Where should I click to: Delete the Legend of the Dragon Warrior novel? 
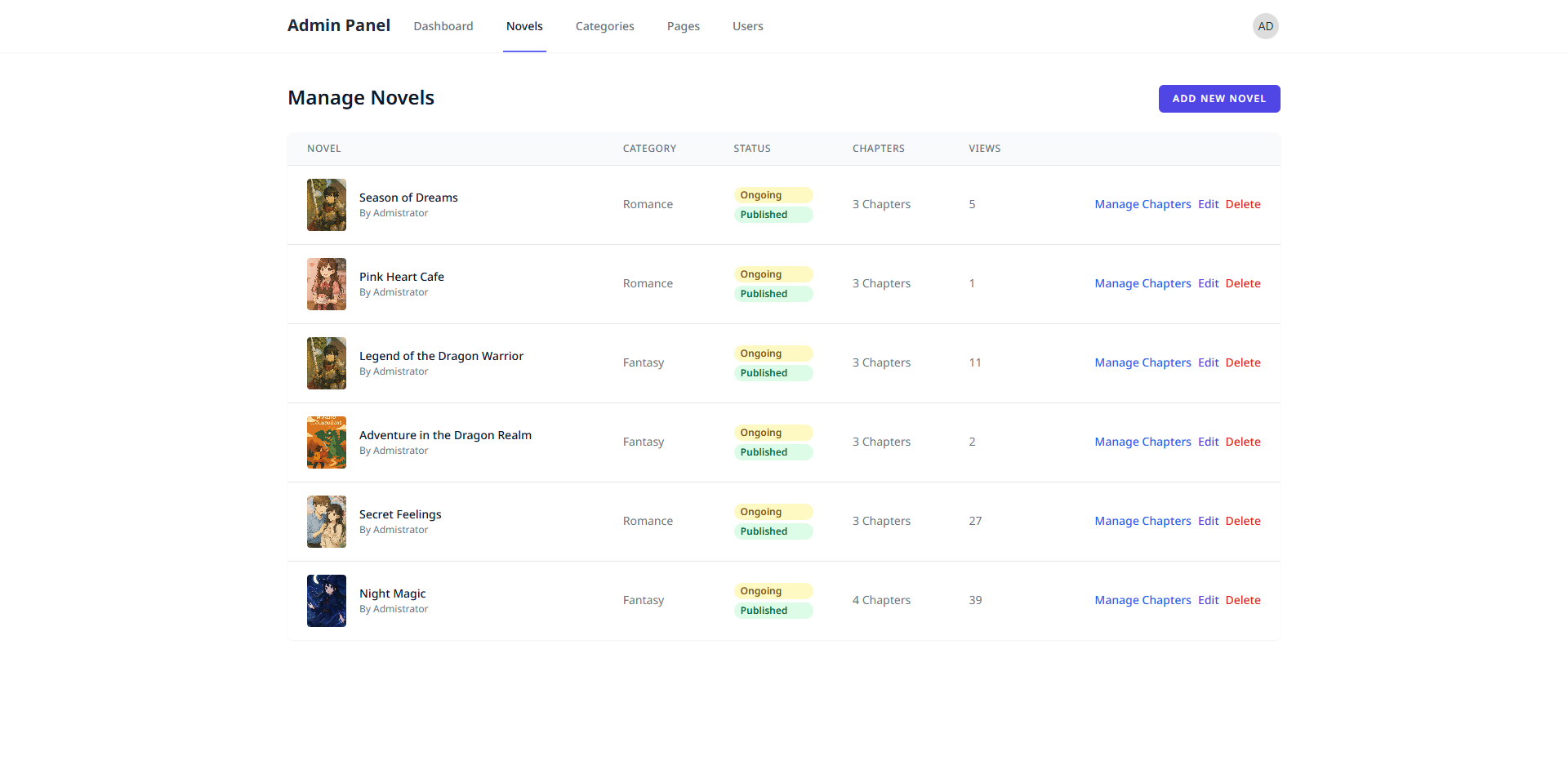click(1242, 362)
